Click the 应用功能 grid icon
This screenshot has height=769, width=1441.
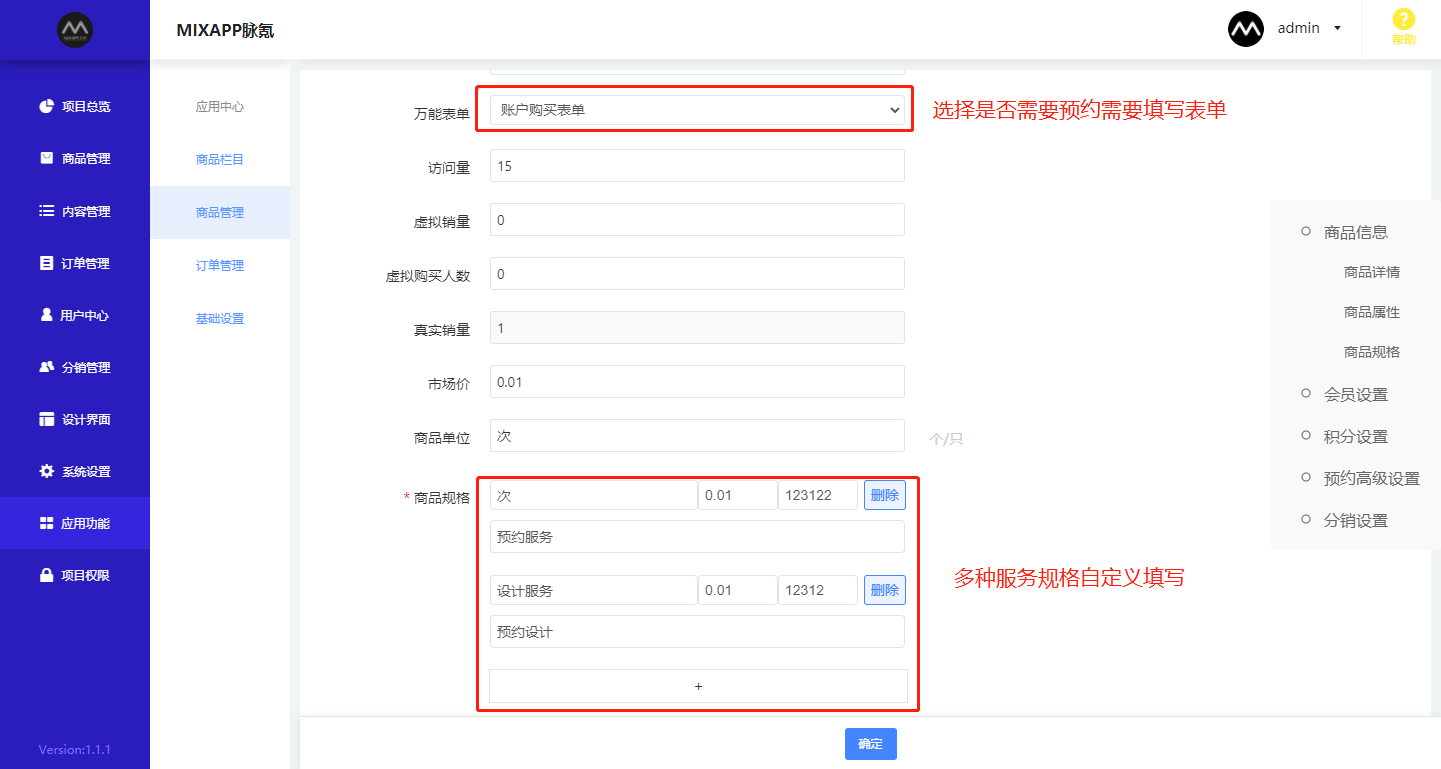pos(46,523)
